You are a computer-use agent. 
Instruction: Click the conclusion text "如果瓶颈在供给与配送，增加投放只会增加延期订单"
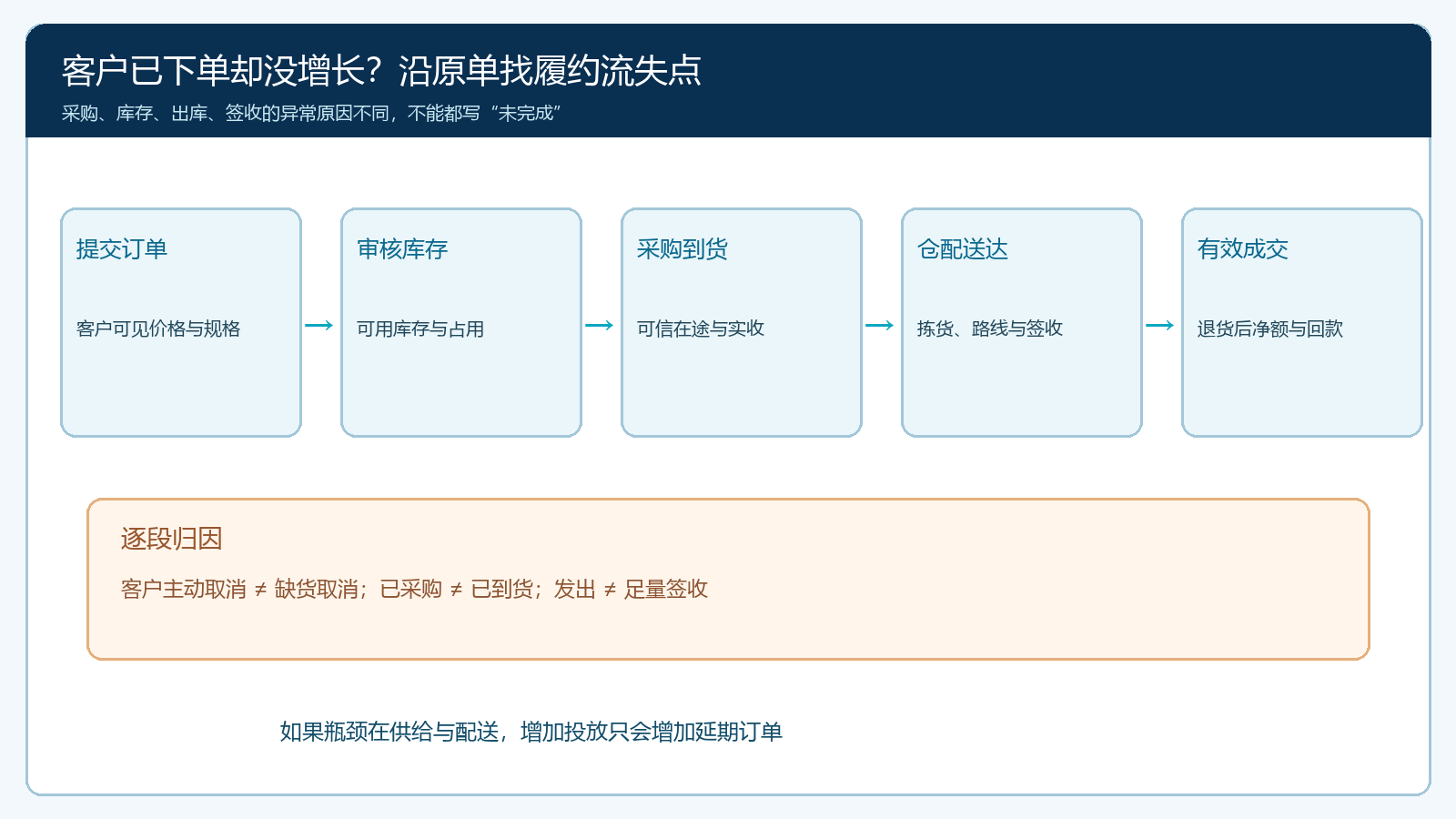click(x=531, y=732)
